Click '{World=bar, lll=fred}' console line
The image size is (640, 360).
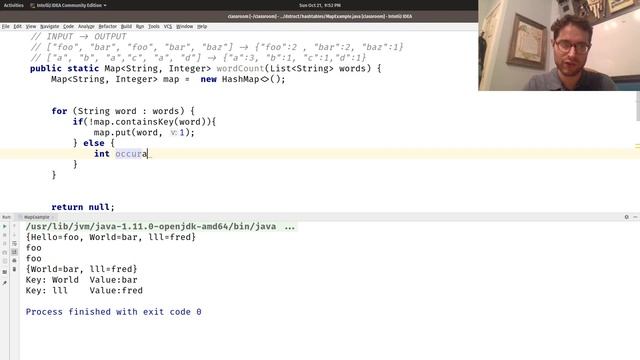[x=81, y=269]
